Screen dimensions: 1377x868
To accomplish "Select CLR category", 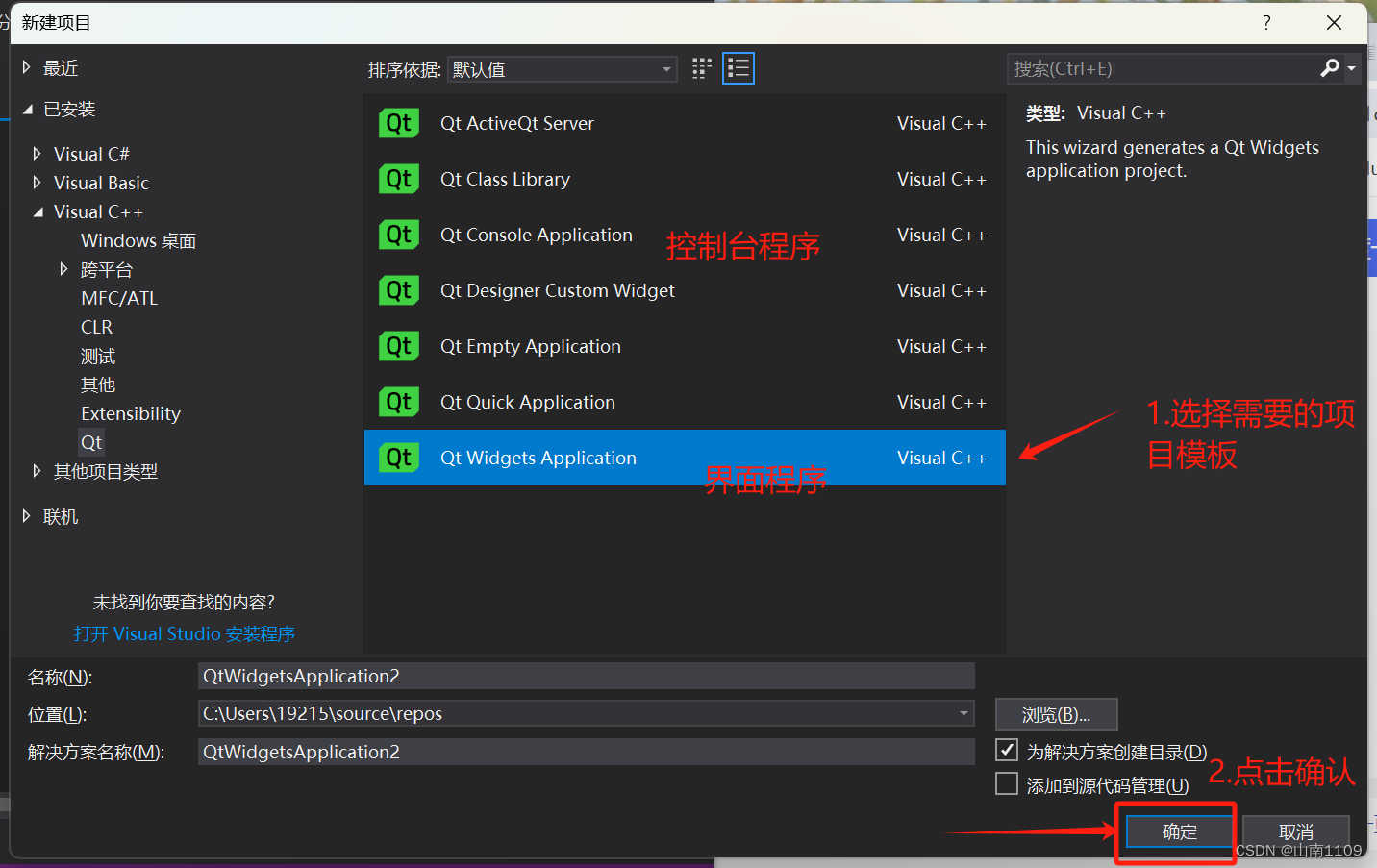I will point(96,327).
